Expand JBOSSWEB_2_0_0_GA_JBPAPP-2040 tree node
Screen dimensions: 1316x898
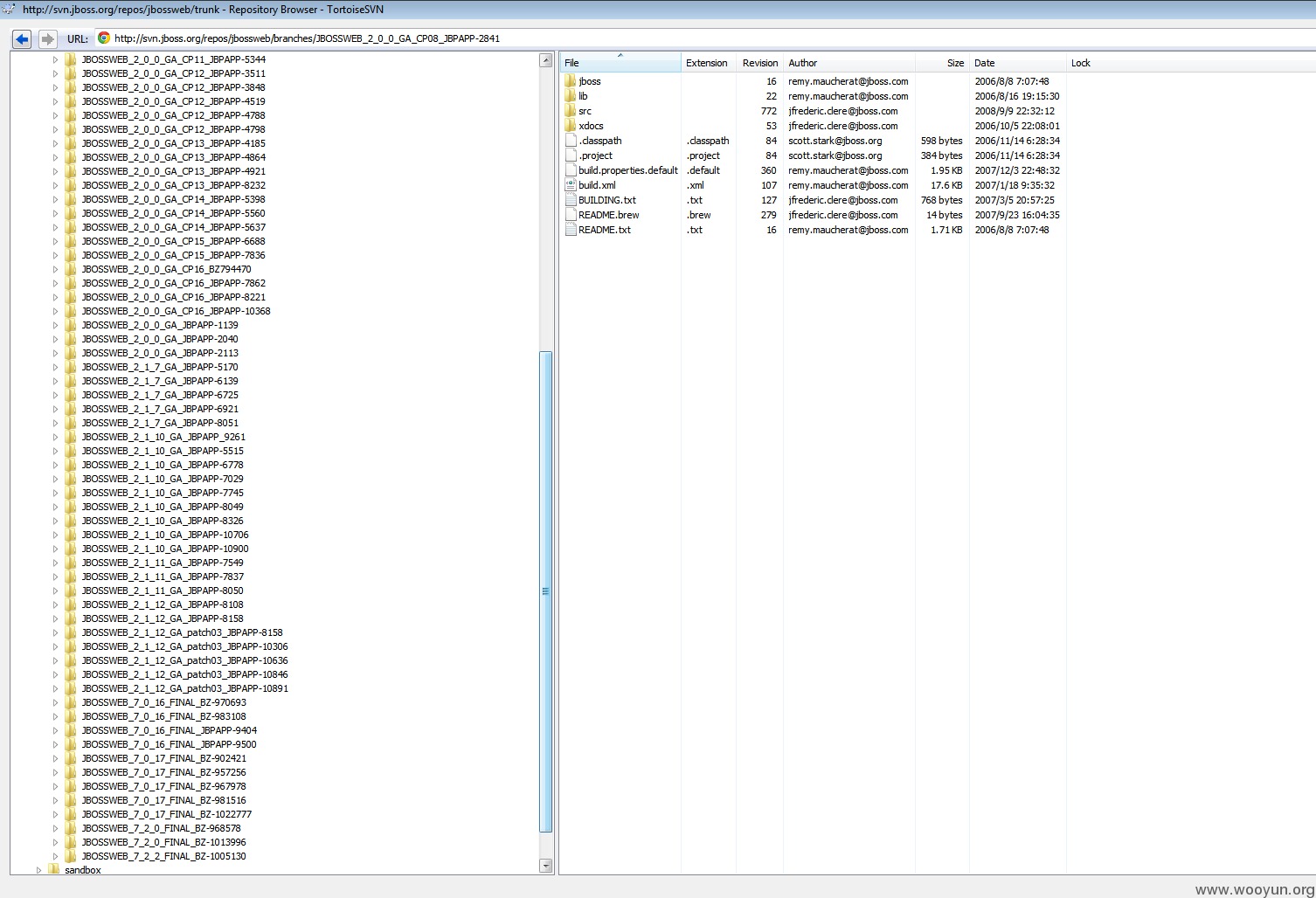pyautogui.click(x=55, y=339)
